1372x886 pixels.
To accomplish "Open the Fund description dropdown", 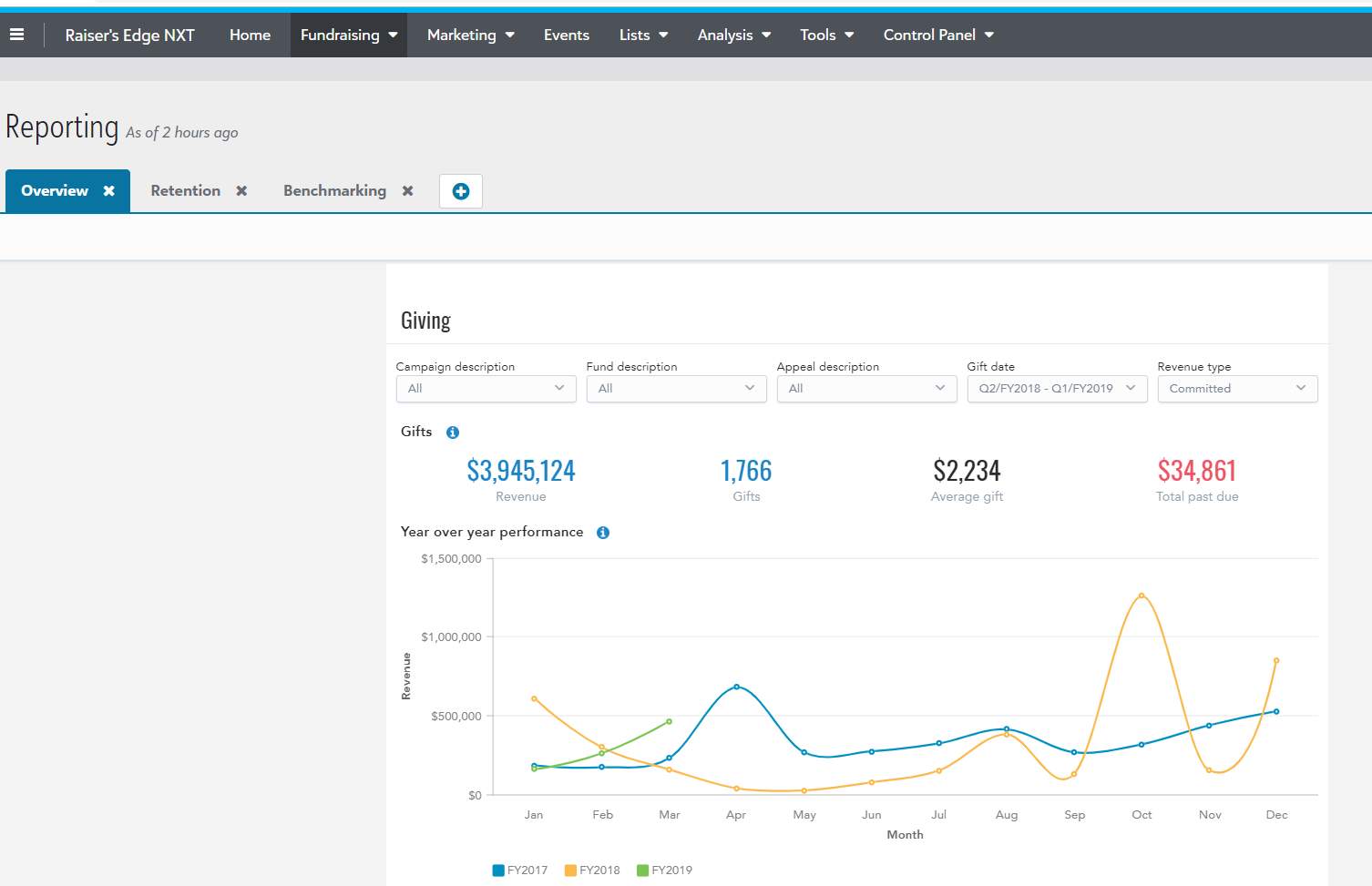I will point(676,389).
